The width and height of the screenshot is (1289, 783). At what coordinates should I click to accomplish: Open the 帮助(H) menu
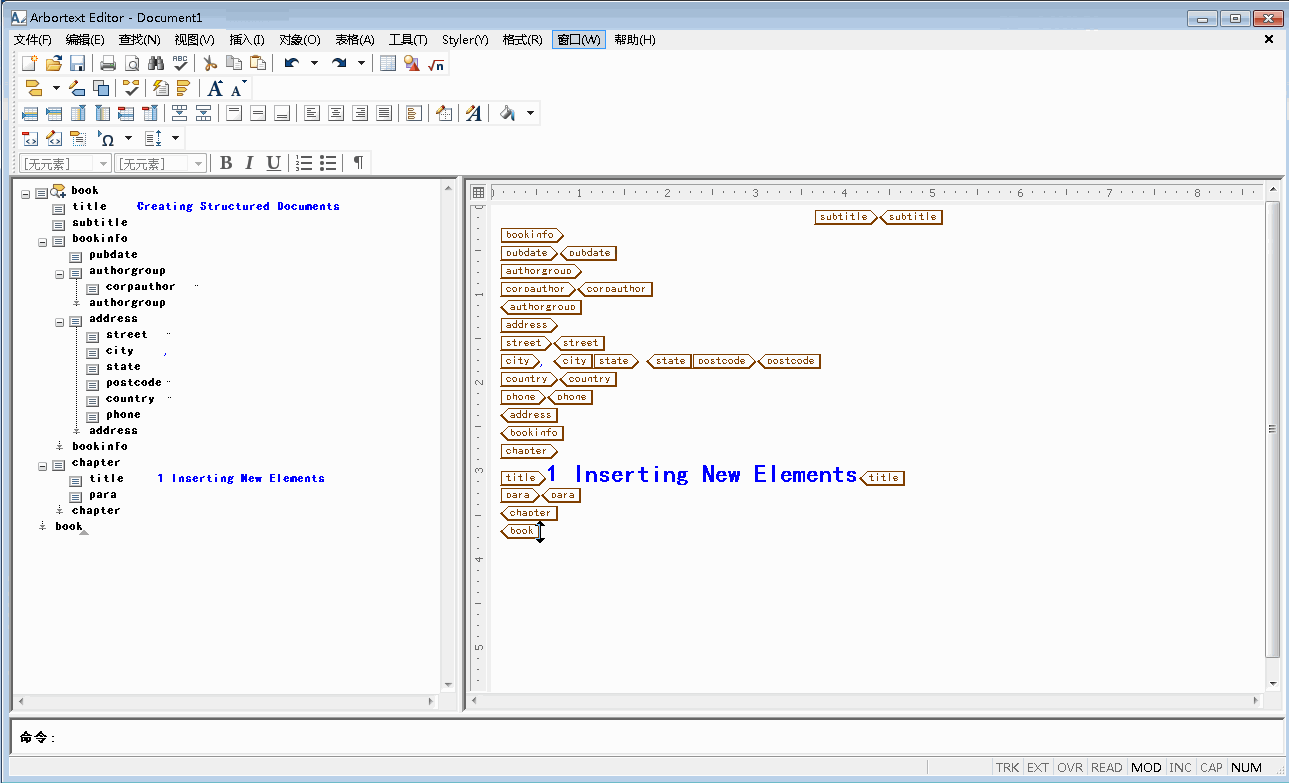click(635, 40)
